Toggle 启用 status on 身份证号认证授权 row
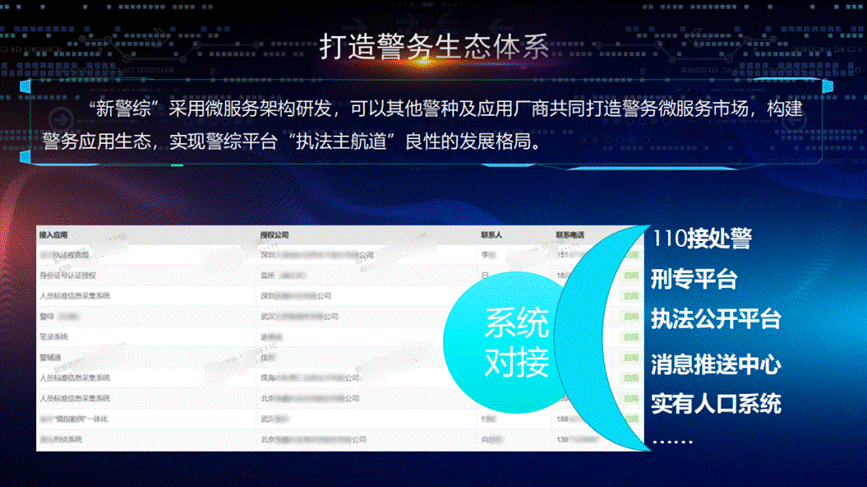The width and height of the screenshot is (867, 487). pyautogui.click(x=630, y=275)
